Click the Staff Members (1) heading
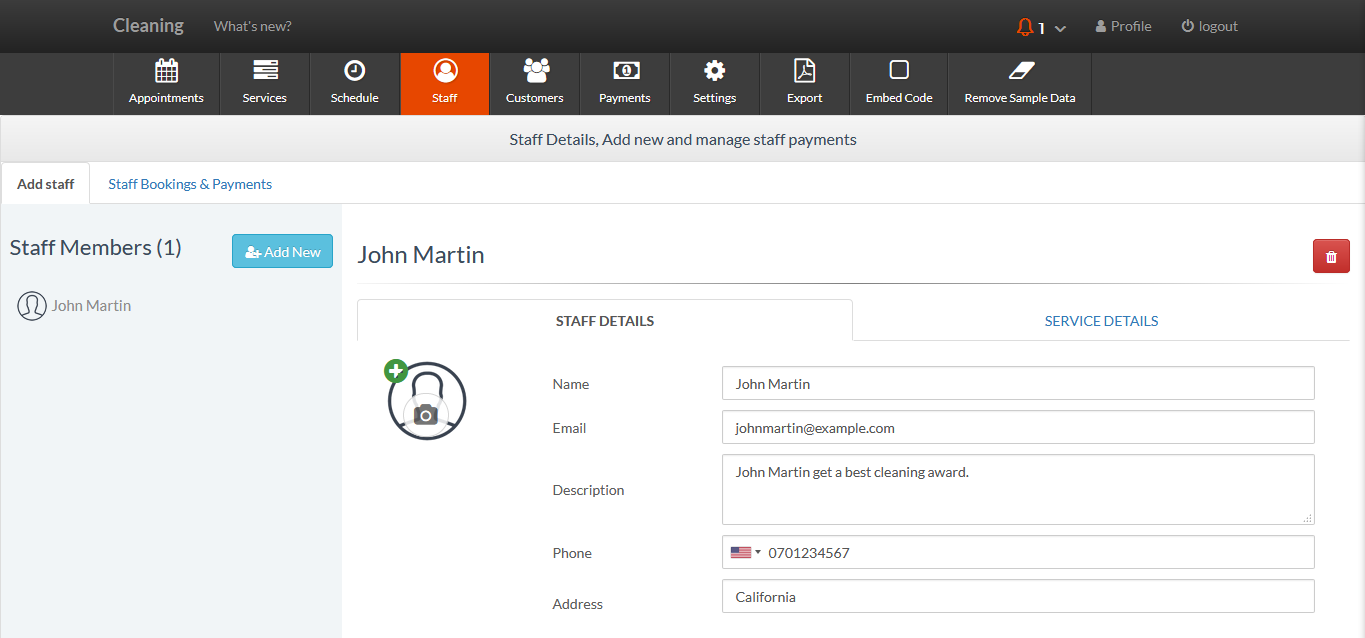This screenshot has height=638, width=1365. 96,248
